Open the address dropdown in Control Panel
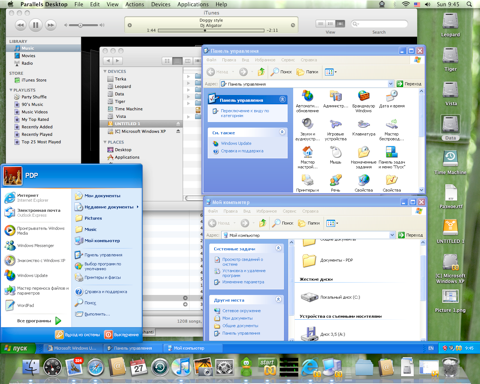Viewport: 480px width, 384px height. [x=391, y=84]
